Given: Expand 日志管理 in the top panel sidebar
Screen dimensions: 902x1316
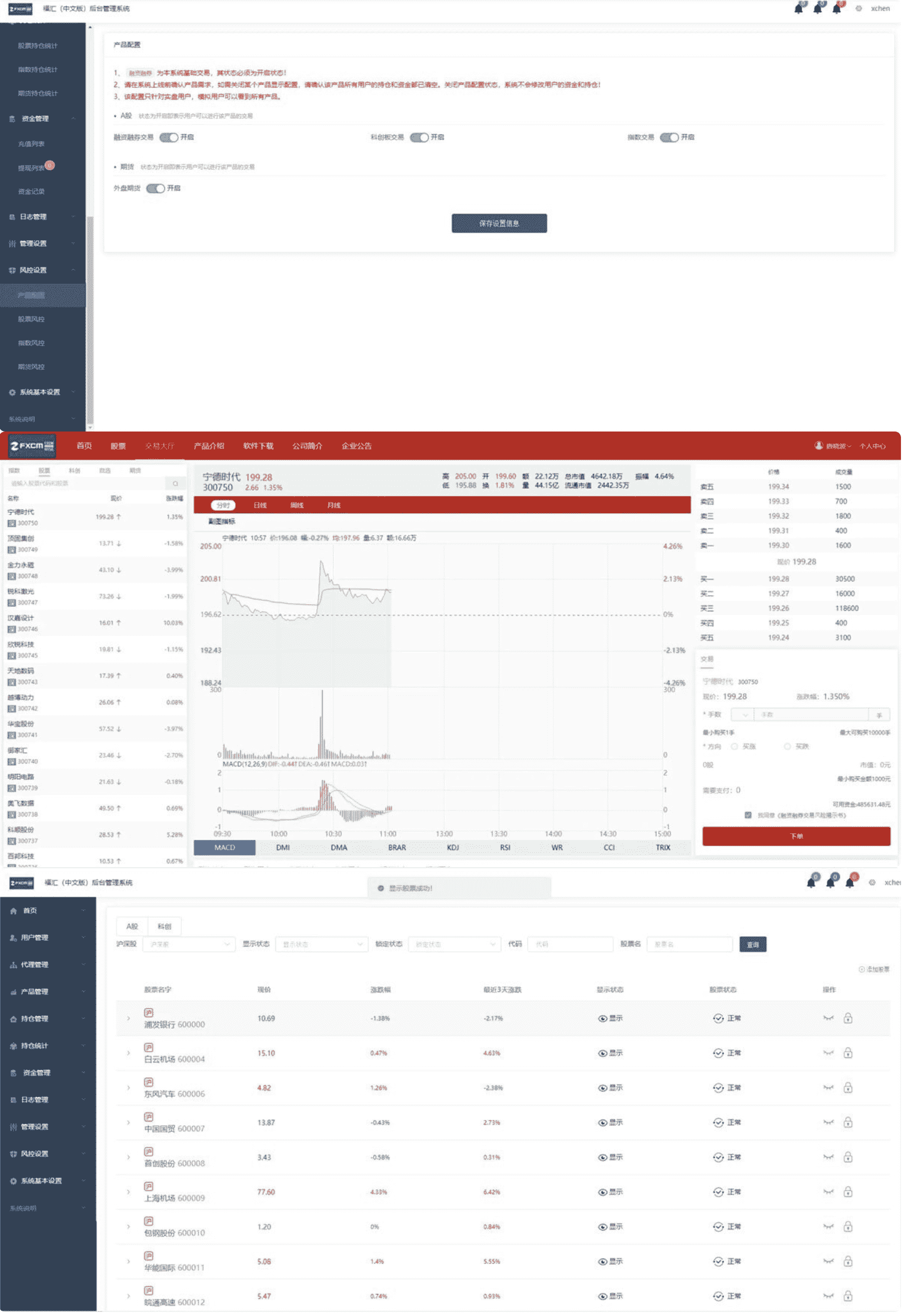Looking at the screenshot, I should (42, 217).
